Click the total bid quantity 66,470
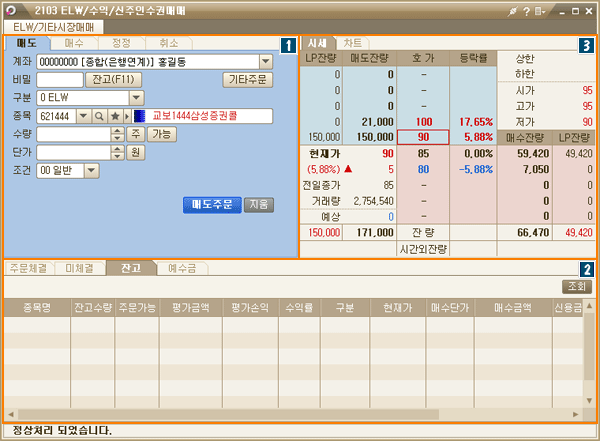Viewport: 600px width, 441px height. tap(533, 232)
